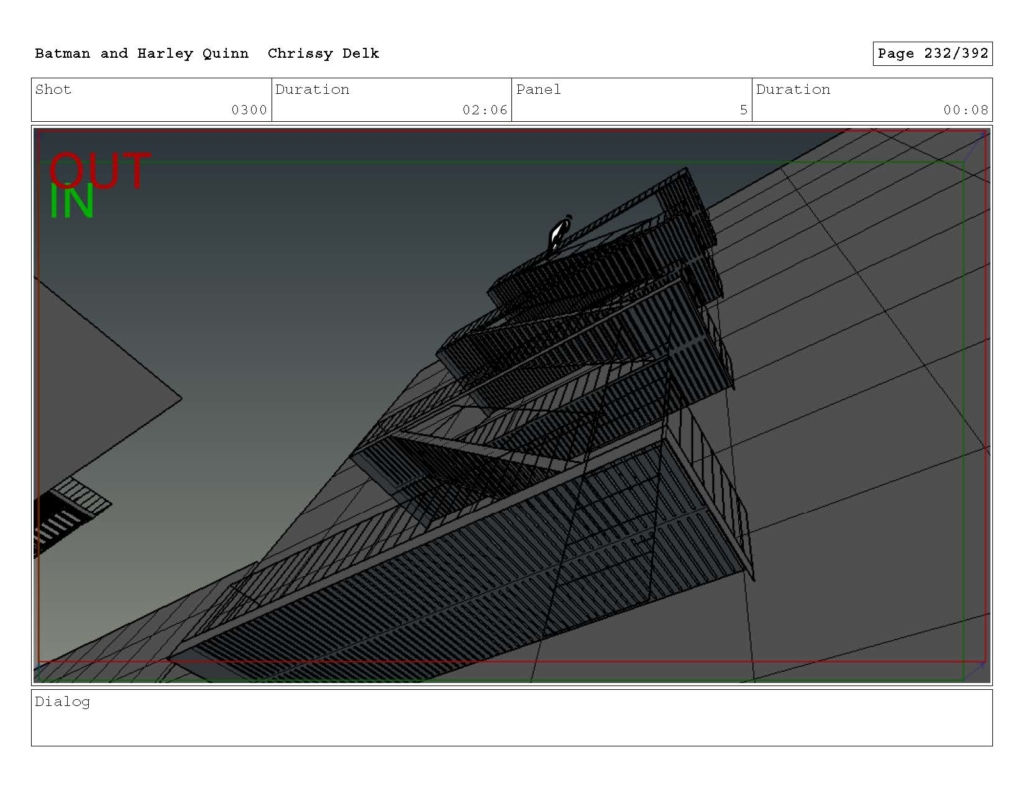Click the title text 'Batman and Harley Quinn'
1024x793 pixels.
142,54
